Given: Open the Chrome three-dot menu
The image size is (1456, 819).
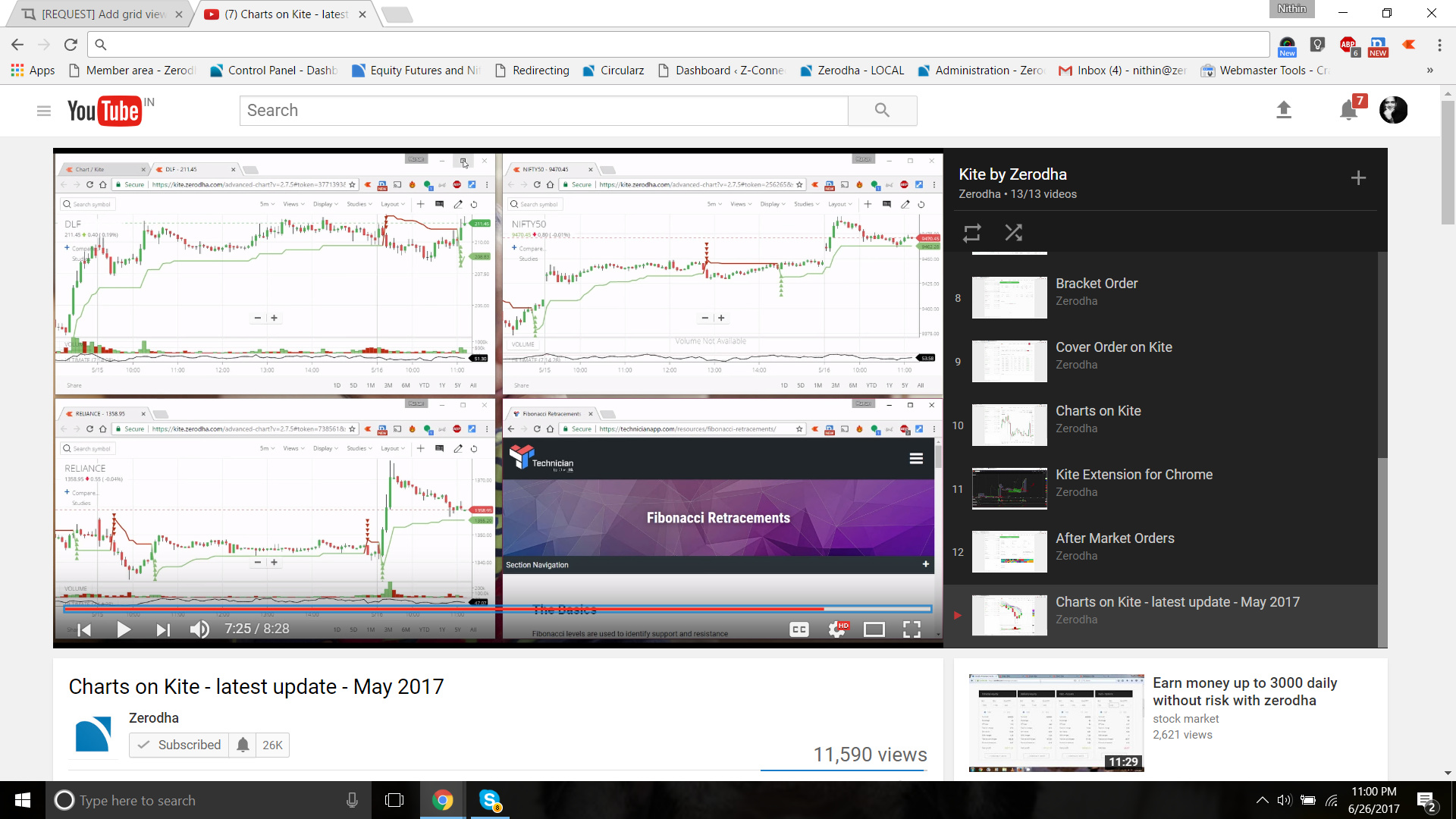Looking at the screenshot, I should (1440, 45).
